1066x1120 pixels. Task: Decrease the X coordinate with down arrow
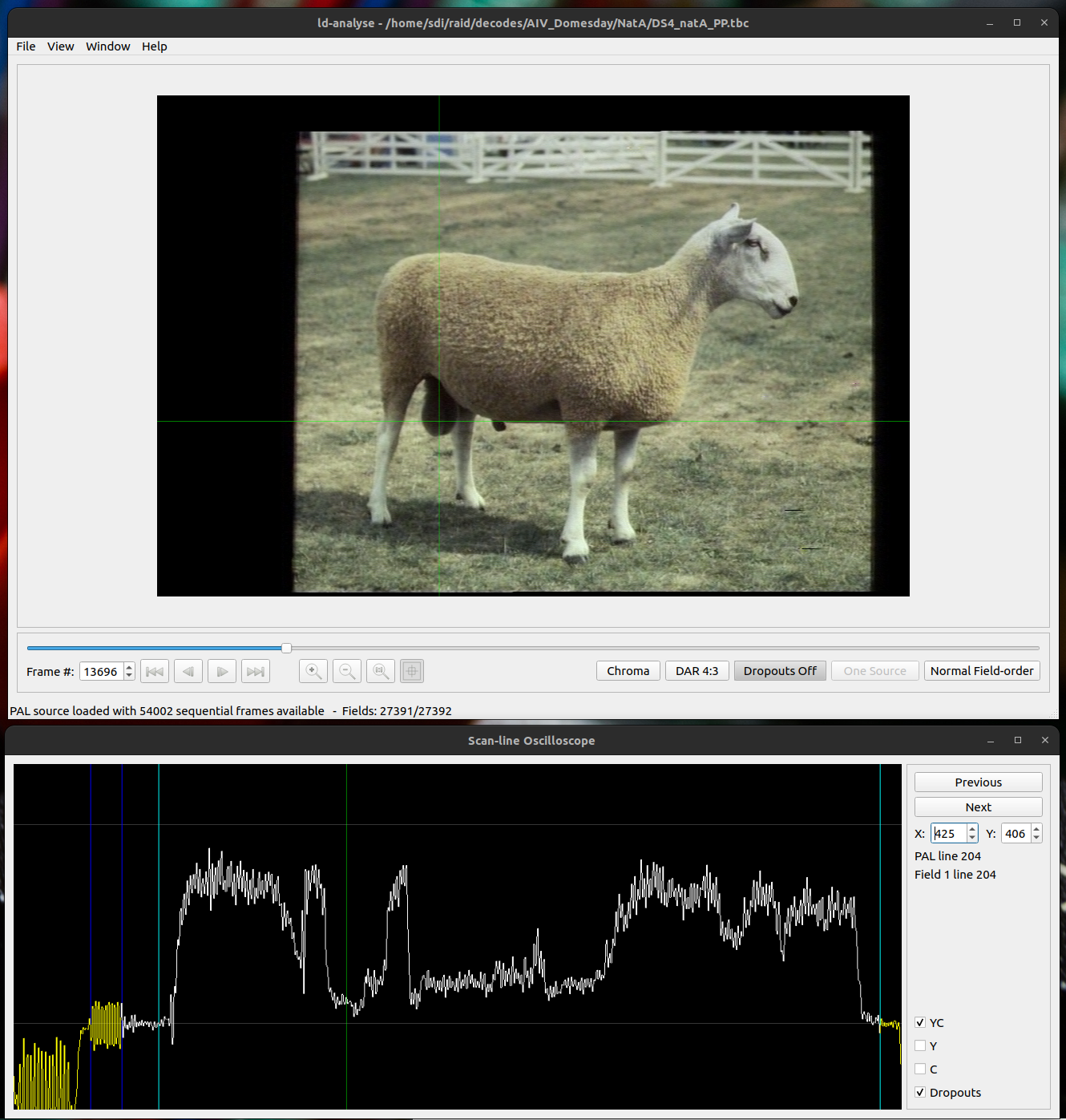972,838
